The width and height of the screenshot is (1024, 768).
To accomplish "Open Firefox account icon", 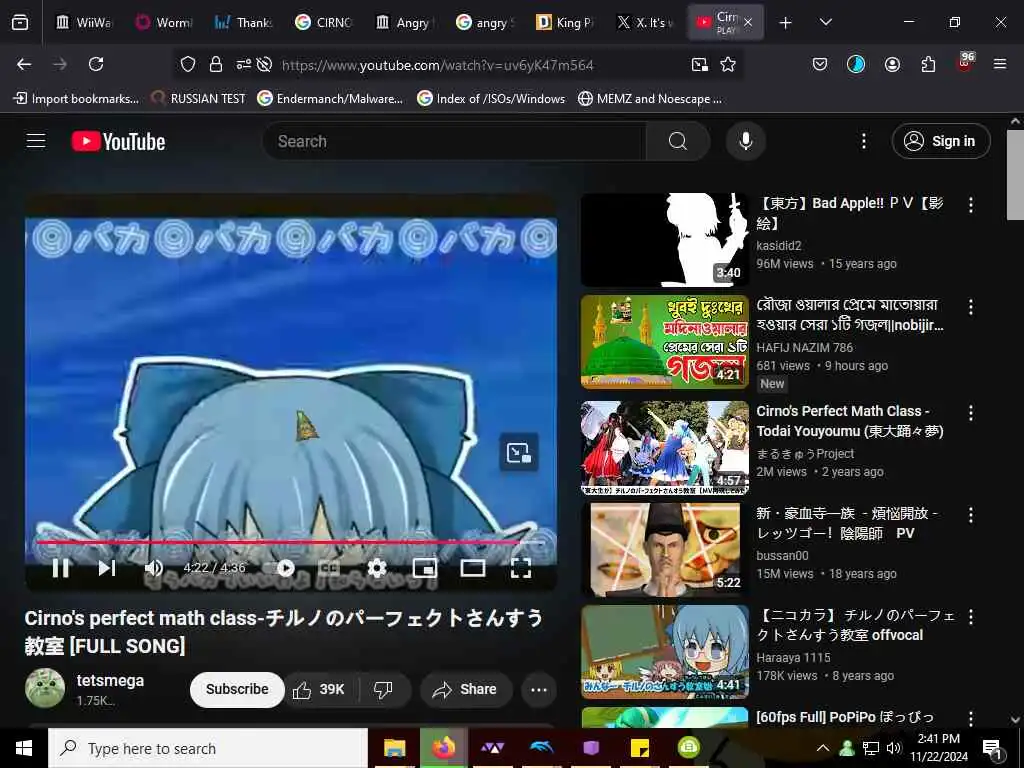I will click(892, 64).
